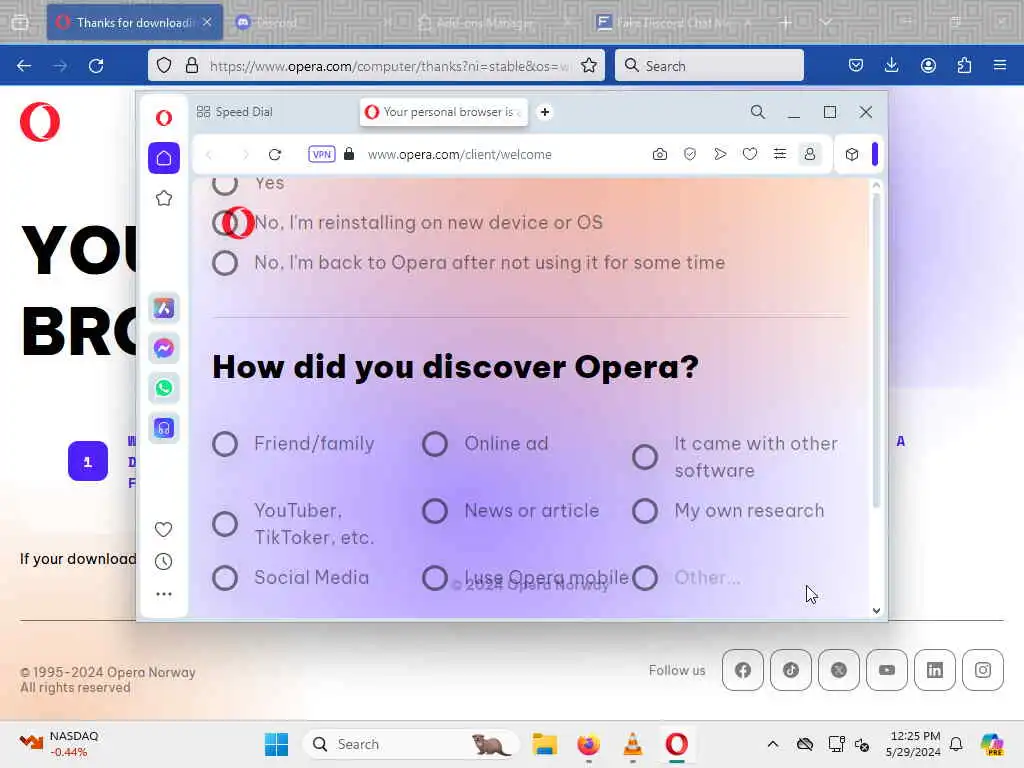
Task: Select 'Other...' radio option
Action: 645,578
